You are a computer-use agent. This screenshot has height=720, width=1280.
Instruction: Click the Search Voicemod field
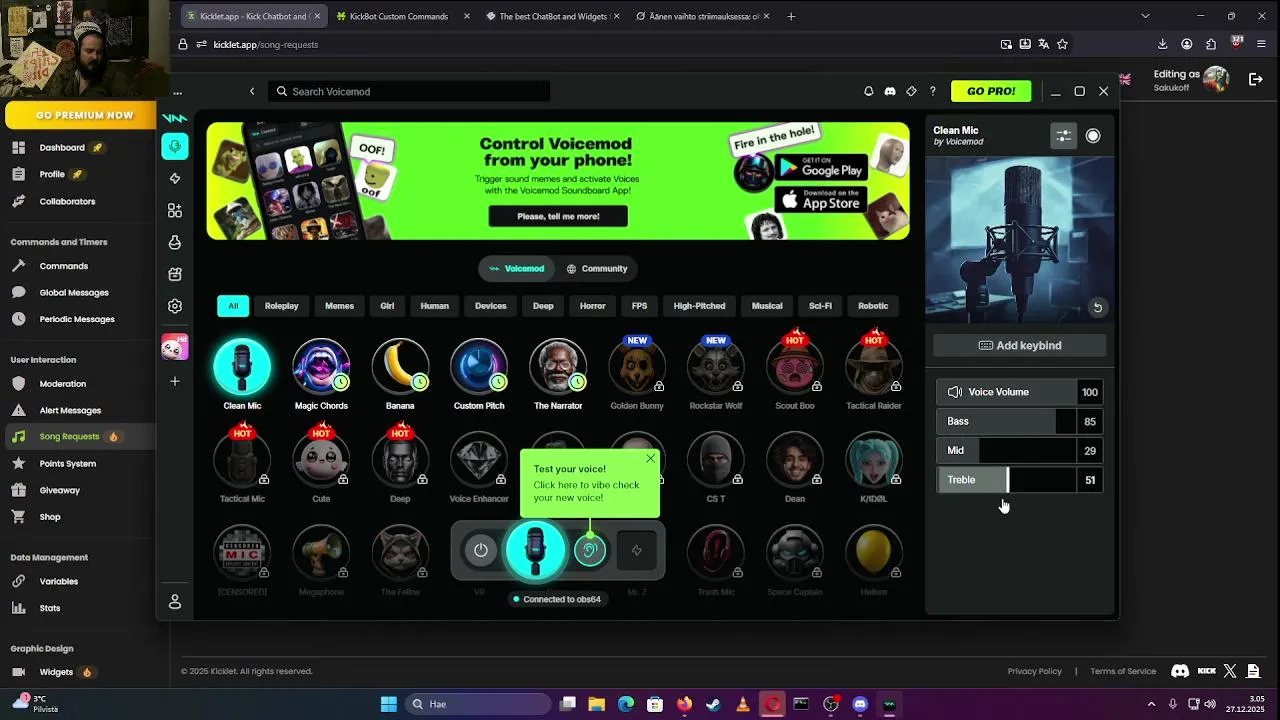(x=409, y=91)
